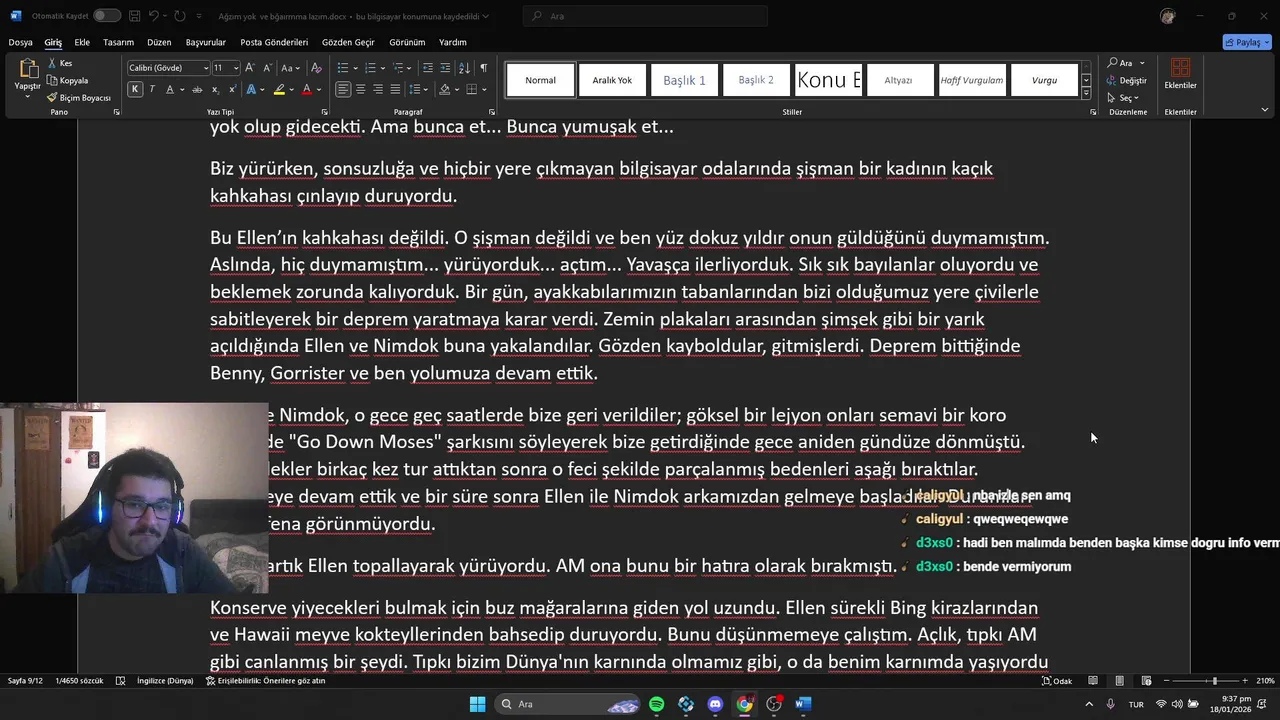Align text right
The height and width of the screenshot is (720, 1280).
378,89
